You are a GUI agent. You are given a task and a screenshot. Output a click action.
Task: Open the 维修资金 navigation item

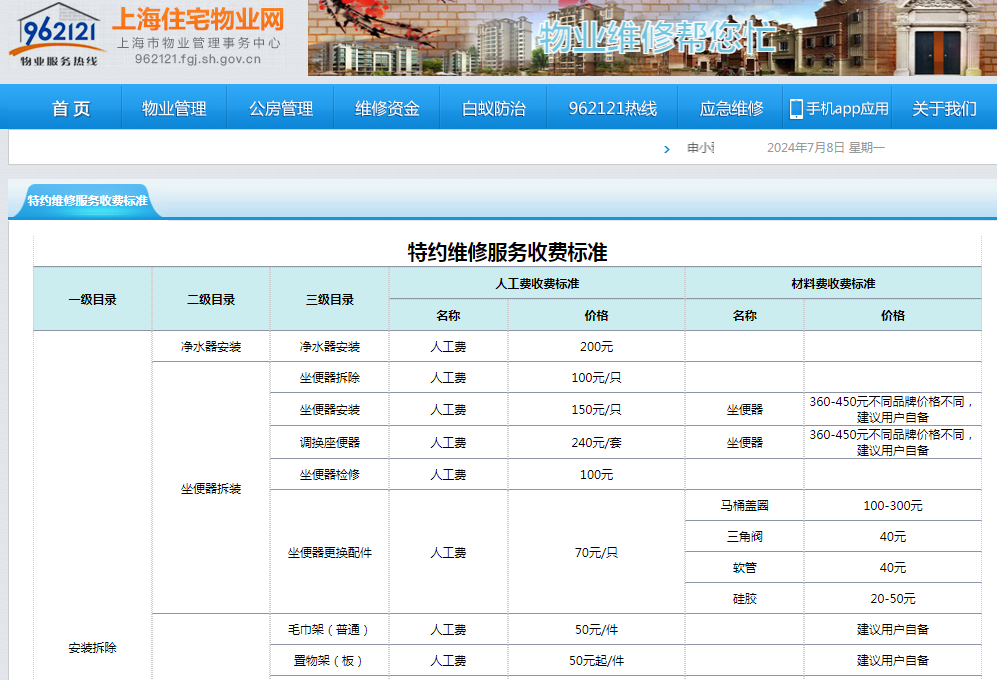[387, 109]
